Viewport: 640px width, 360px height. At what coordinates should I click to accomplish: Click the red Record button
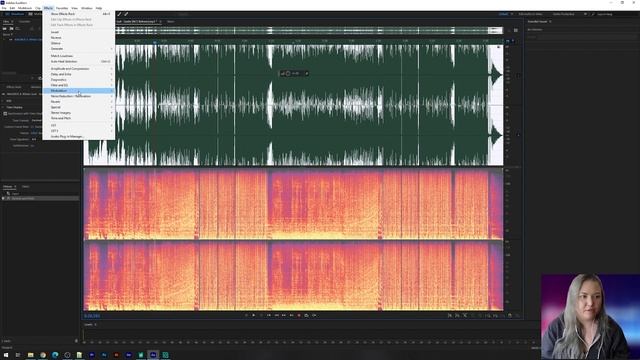(299, 315)
